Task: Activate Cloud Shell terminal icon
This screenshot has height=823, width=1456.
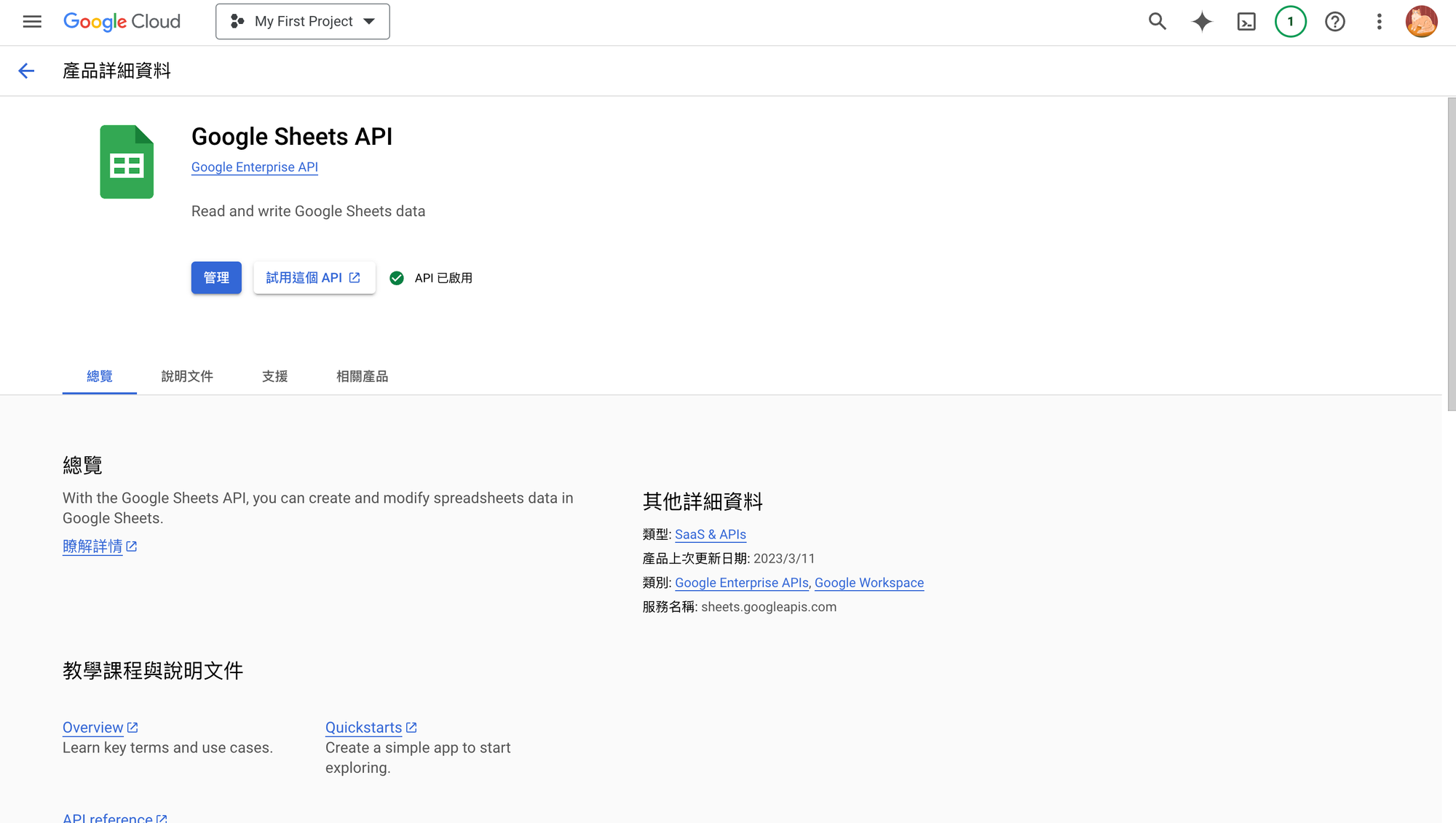Action: point(1246,22)
